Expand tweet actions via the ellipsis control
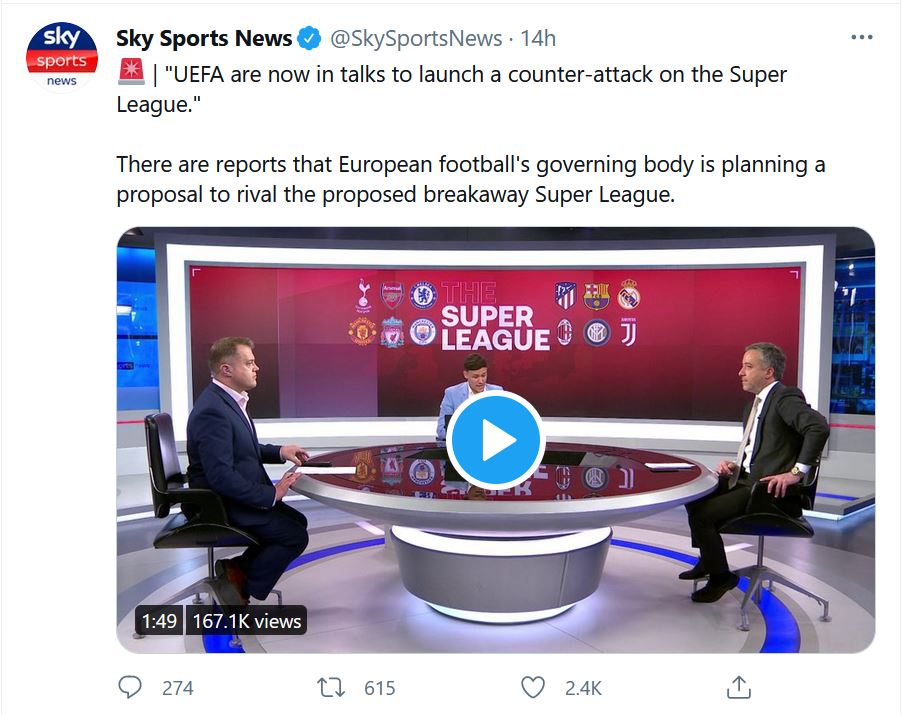Image resolution: width=911 pixels, height=715 pixels. click(x=860, y=36)
